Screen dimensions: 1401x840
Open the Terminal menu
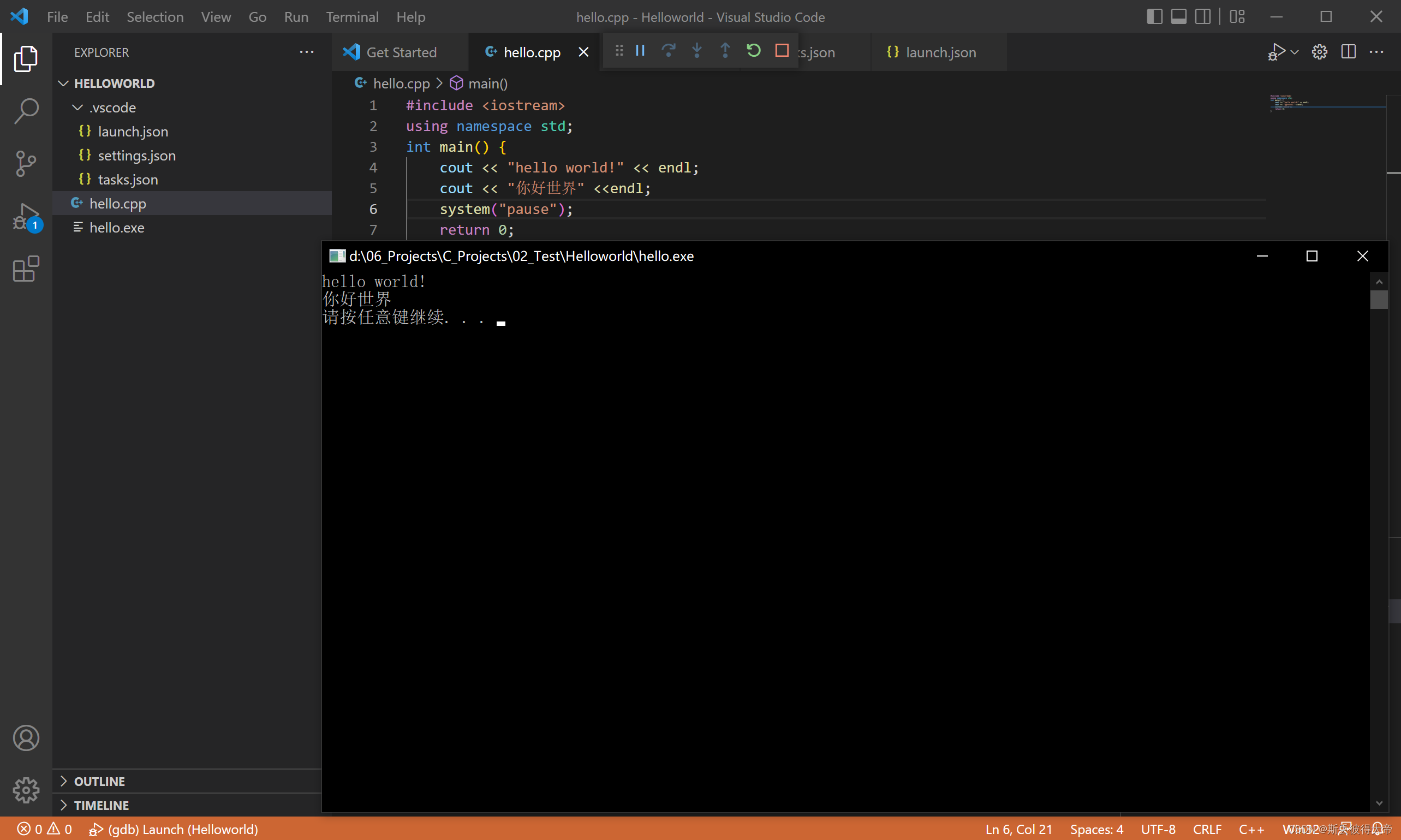tap(352, 17)
